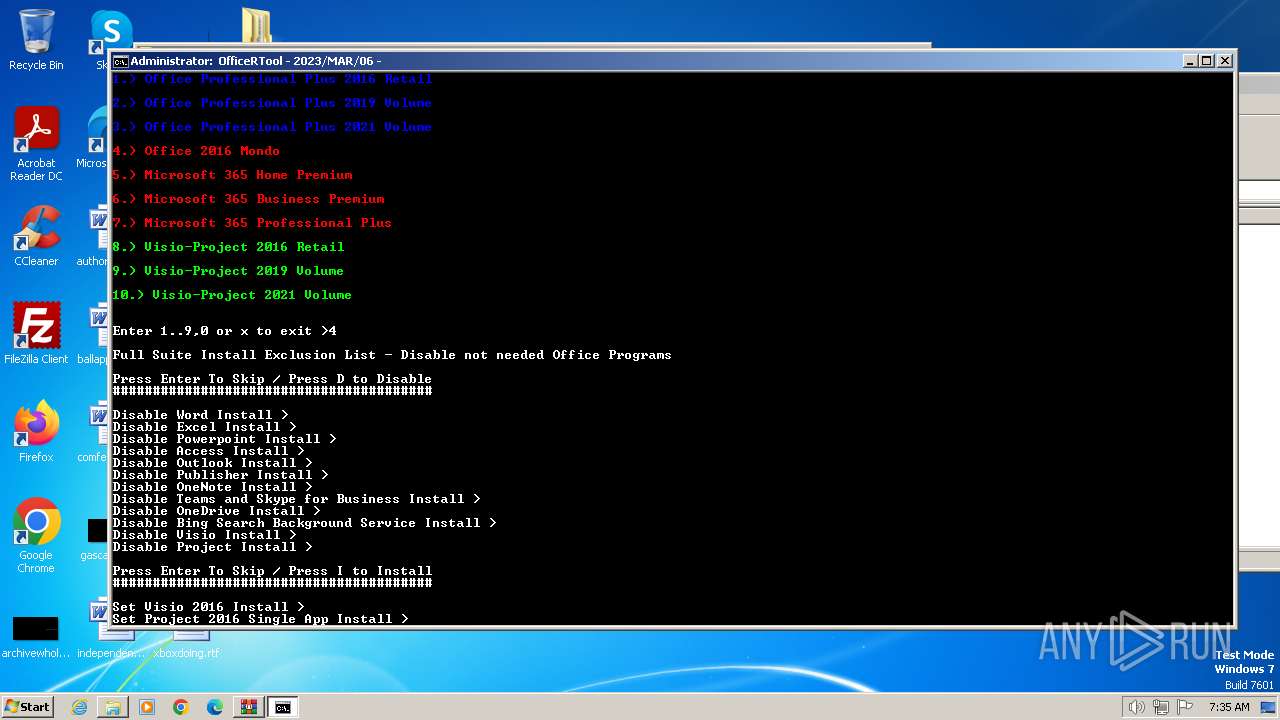The width and height of the screenshot is (1280, 720).
Task: Open File Explorer from the taskbar
Action: tap(113, 707)
